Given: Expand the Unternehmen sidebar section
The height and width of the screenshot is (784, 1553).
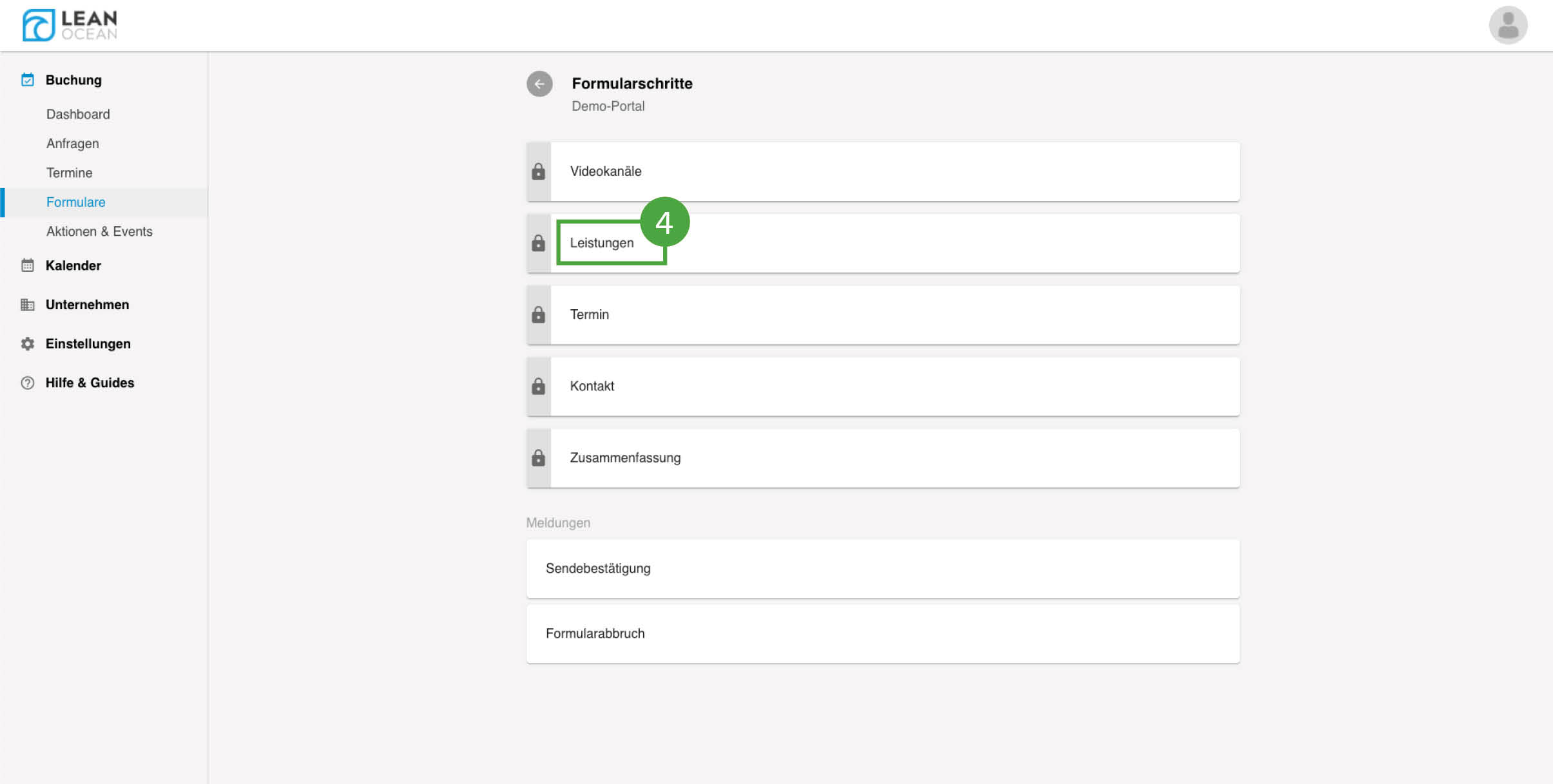Looking at the screenshot, I should (87, 305).
